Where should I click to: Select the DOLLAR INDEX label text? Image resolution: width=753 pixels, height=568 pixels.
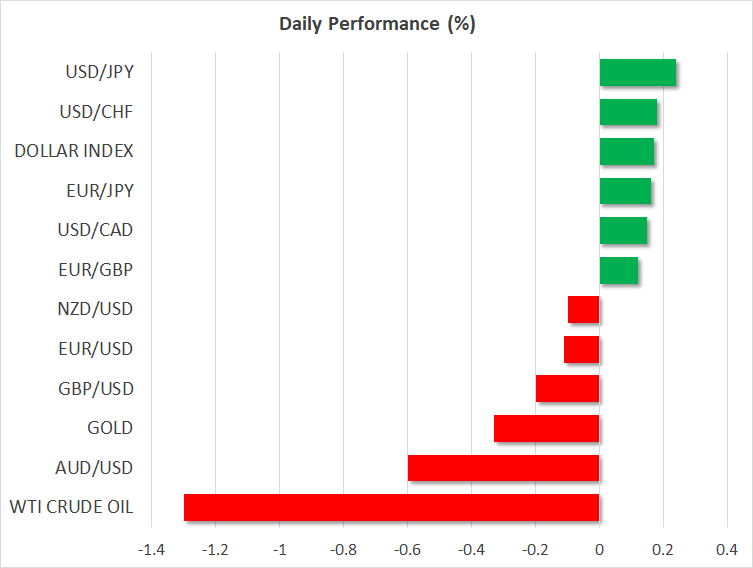point(74,151)
